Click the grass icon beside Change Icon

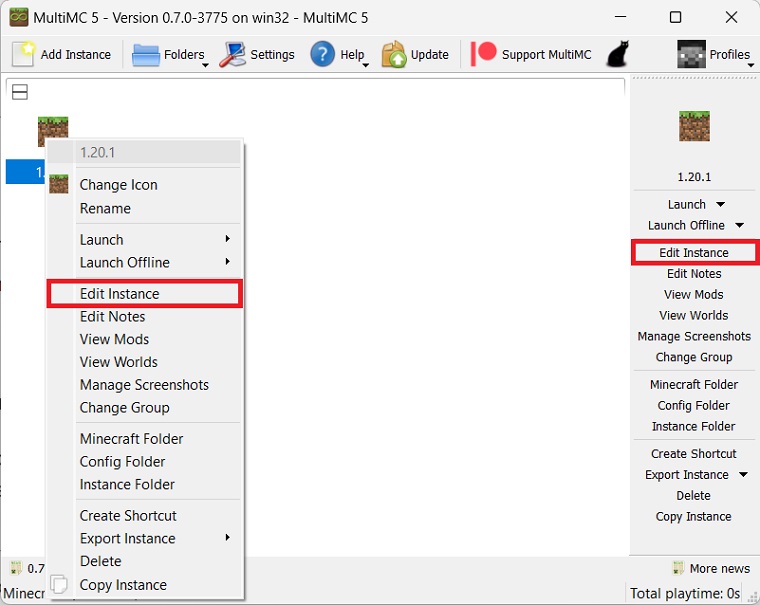click(x=59, y=184)
